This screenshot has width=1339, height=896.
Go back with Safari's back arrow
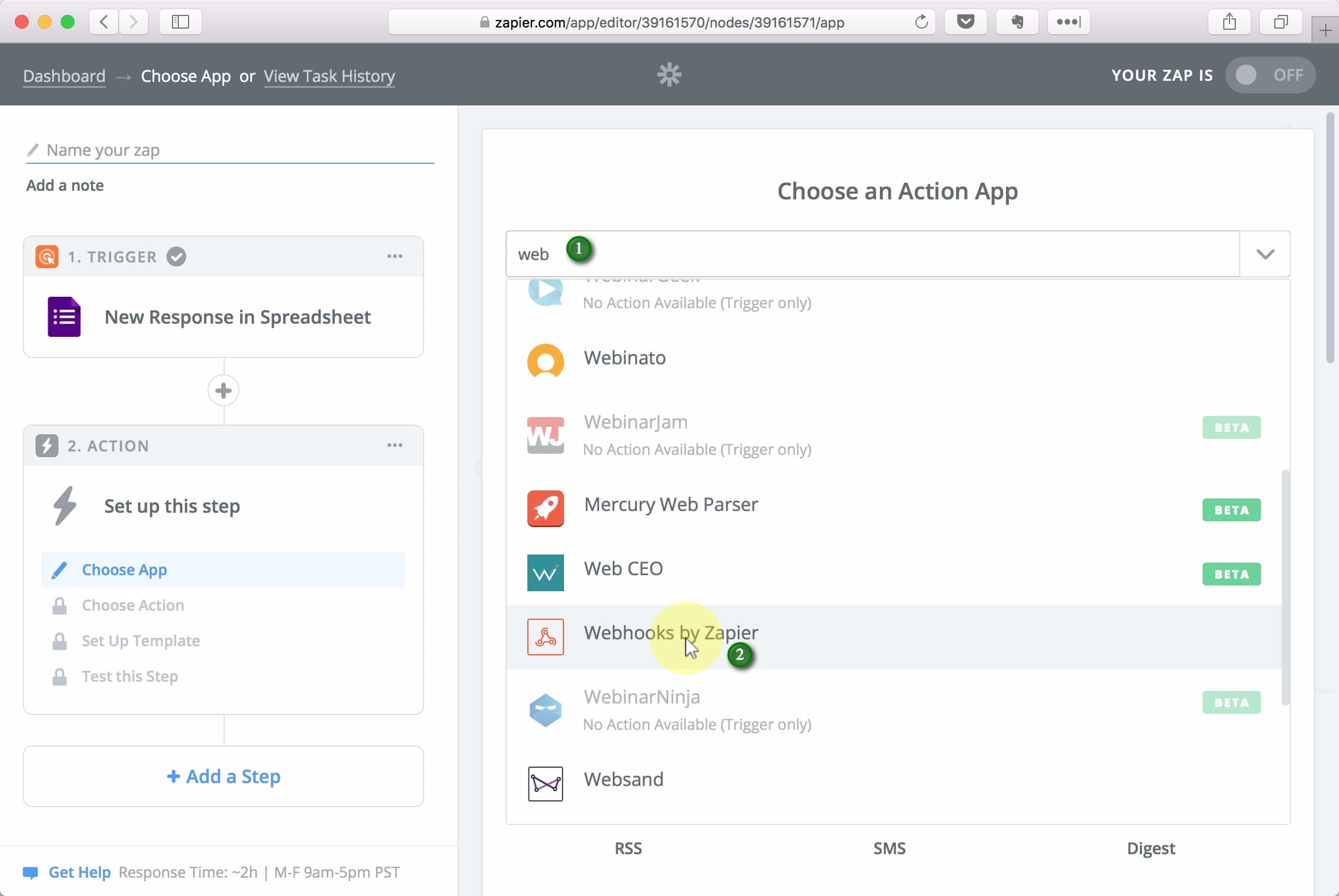pos(104,22)
